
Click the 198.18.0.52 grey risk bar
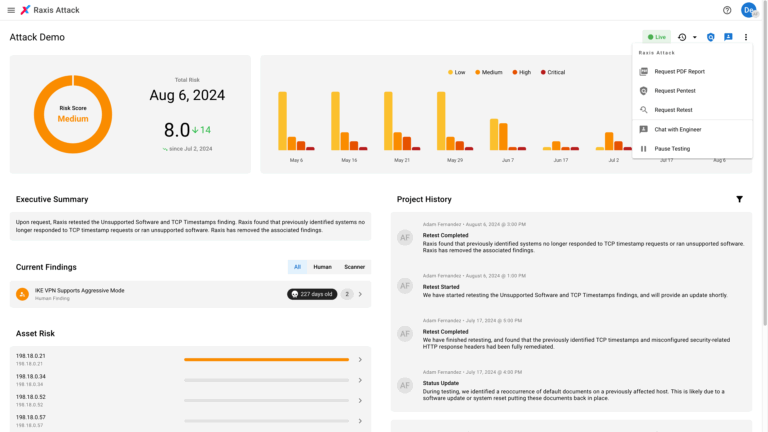click(x=266, y=401)
